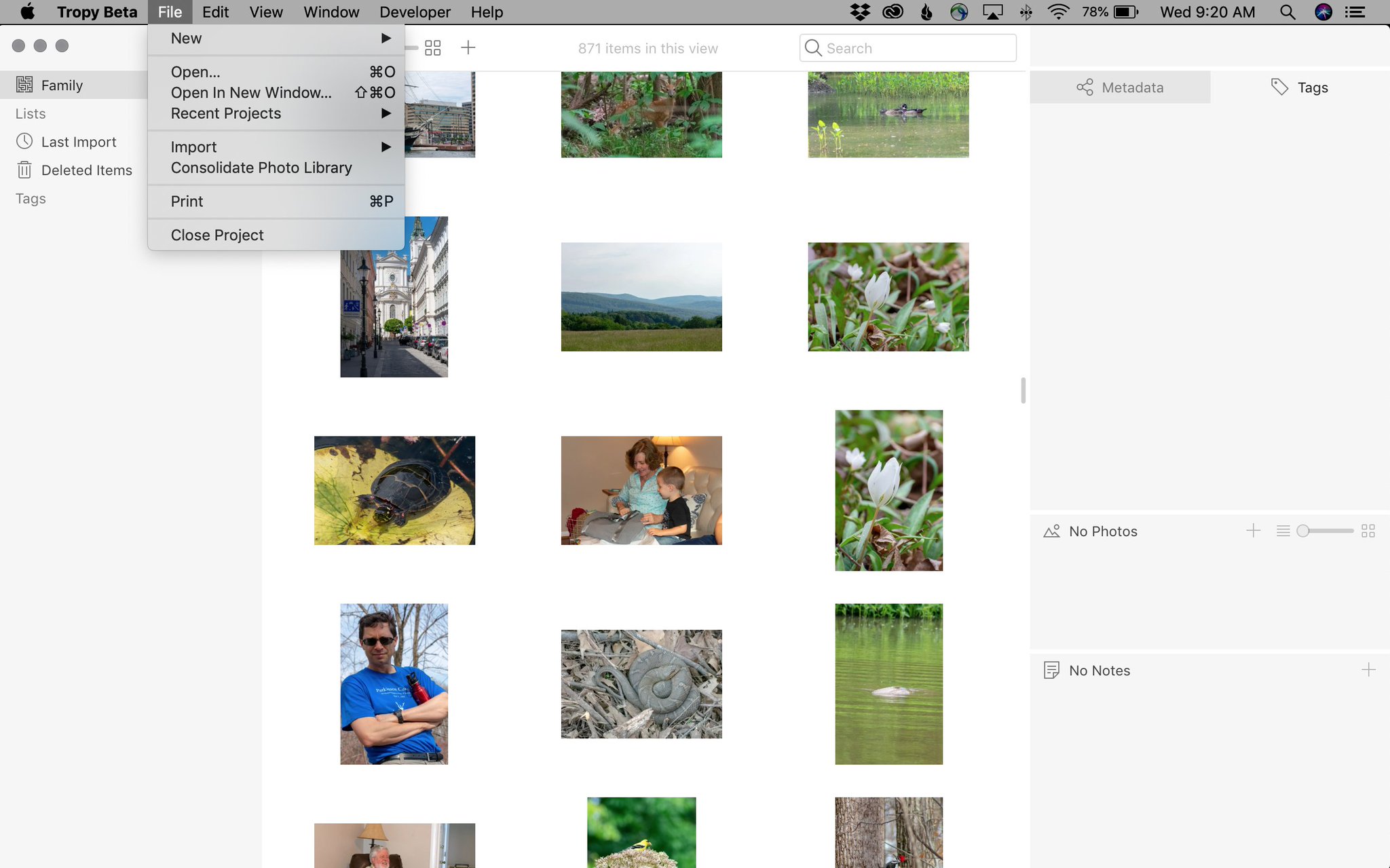Open the View menu
The width and height of the screenshot is (1390, 868).
click(266, 12)
